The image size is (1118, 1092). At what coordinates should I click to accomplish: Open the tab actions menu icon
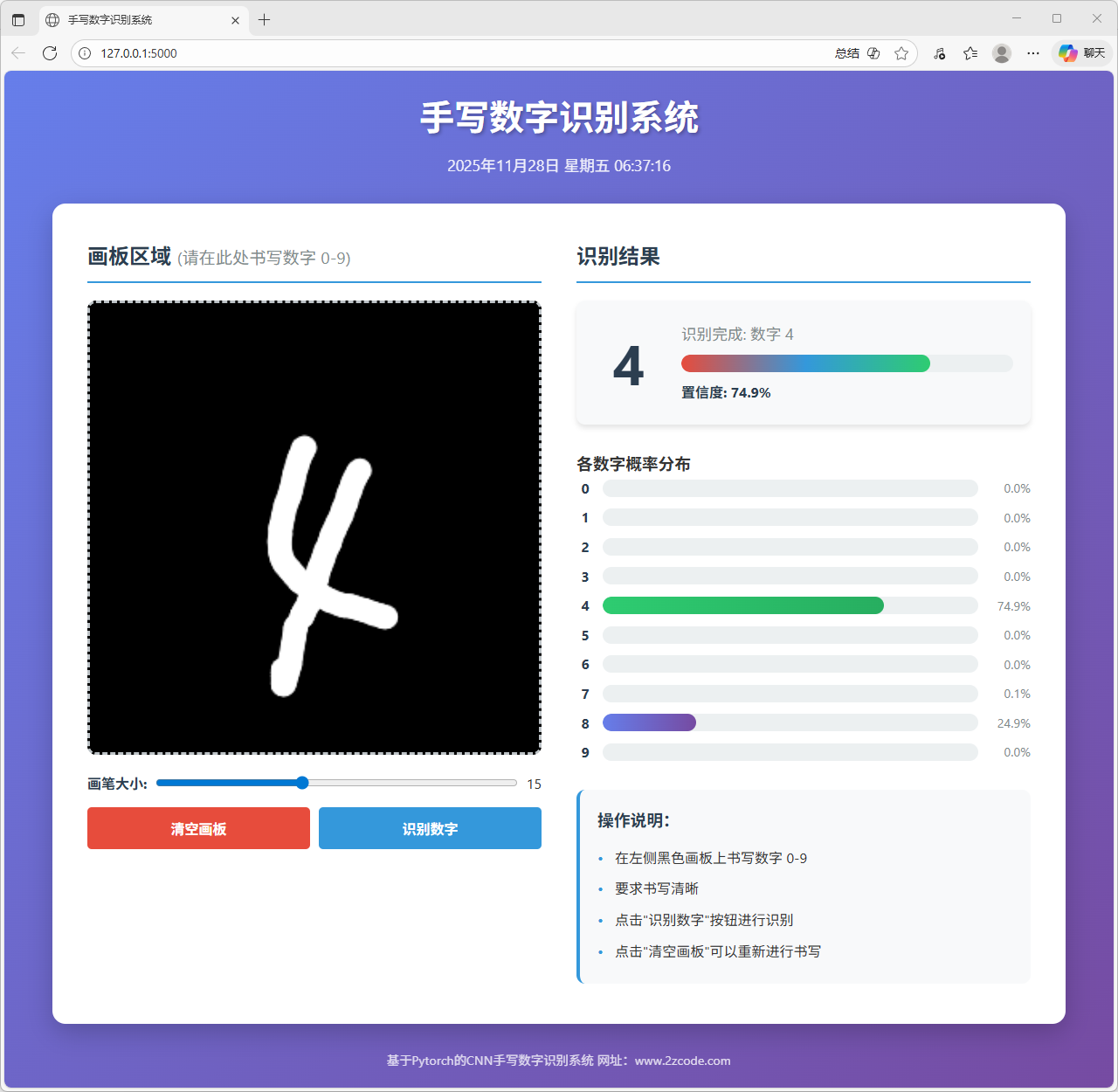[x=18, y=19]
